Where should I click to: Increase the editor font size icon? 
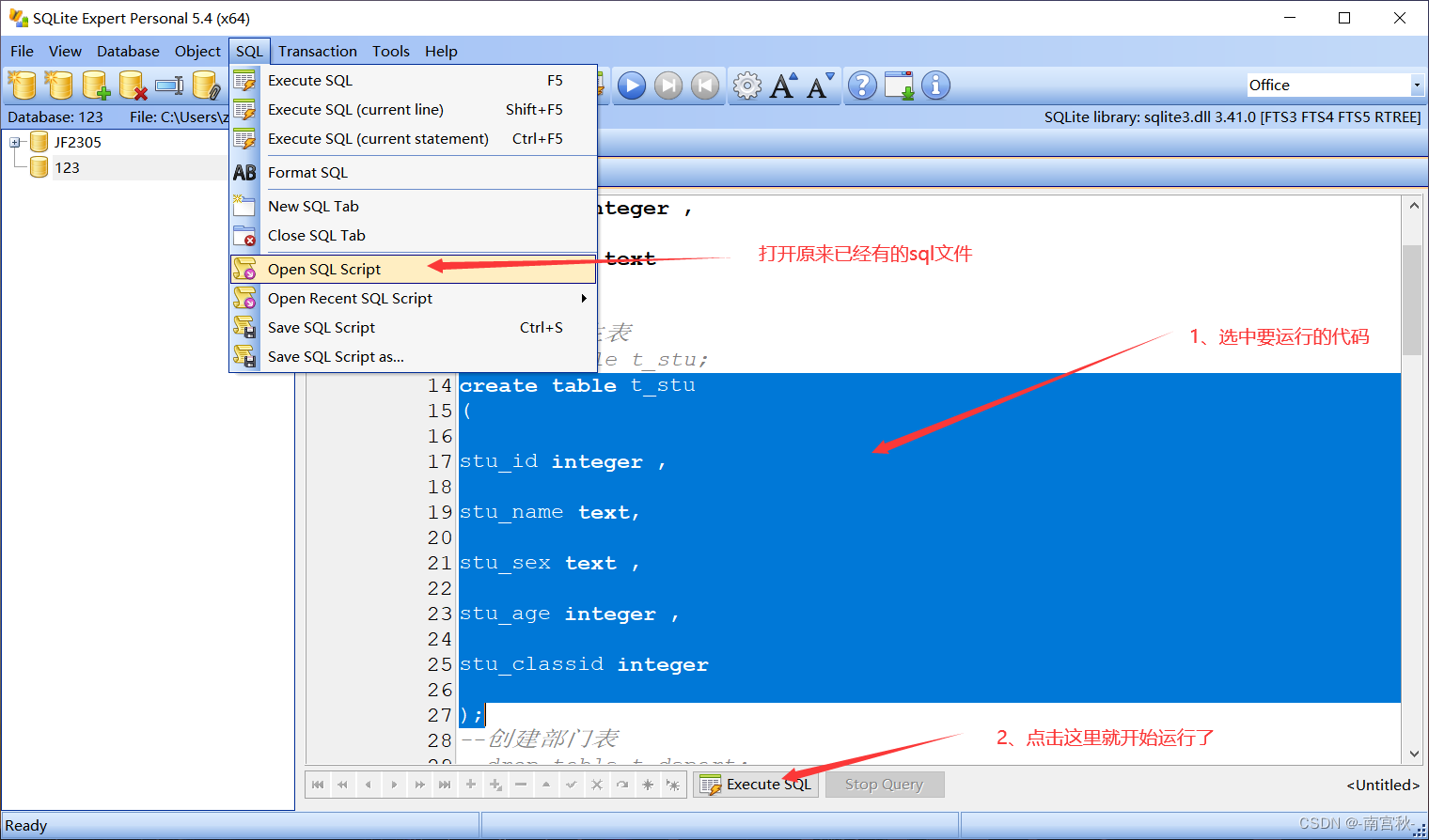click(784, 85)
